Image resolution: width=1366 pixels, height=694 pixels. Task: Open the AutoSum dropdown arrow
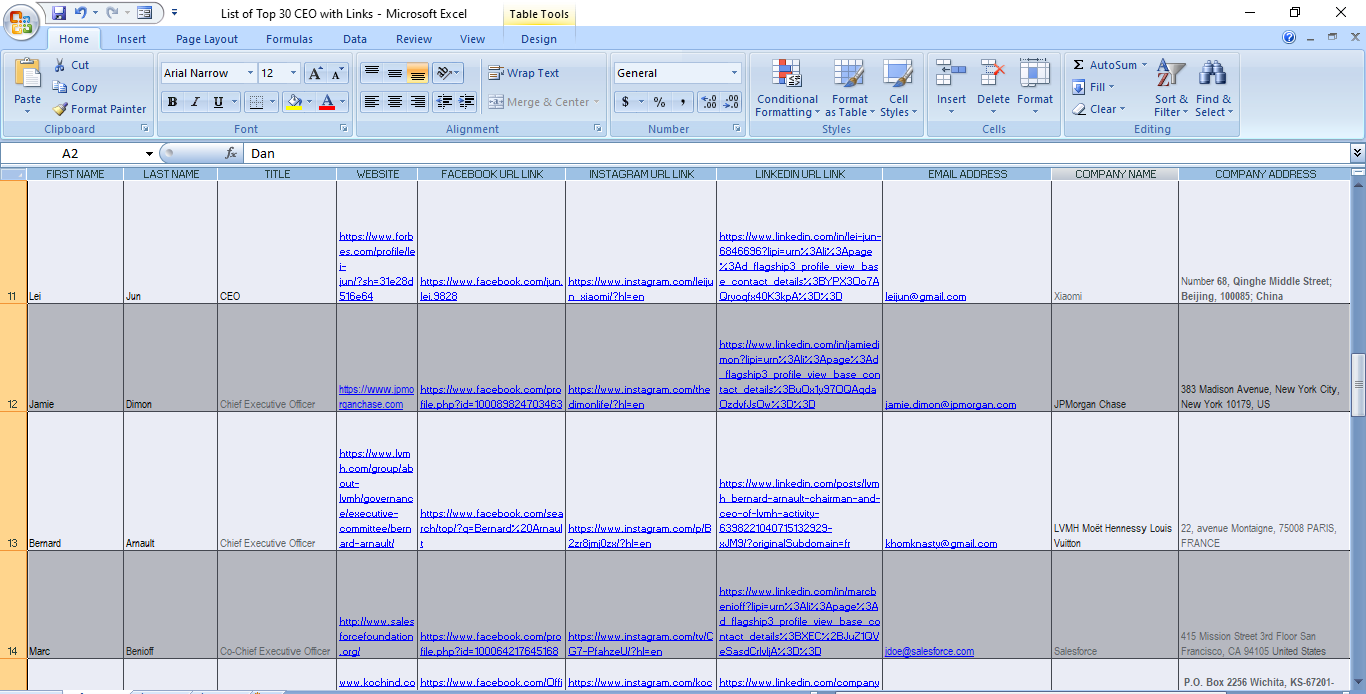coord(1144,65)
